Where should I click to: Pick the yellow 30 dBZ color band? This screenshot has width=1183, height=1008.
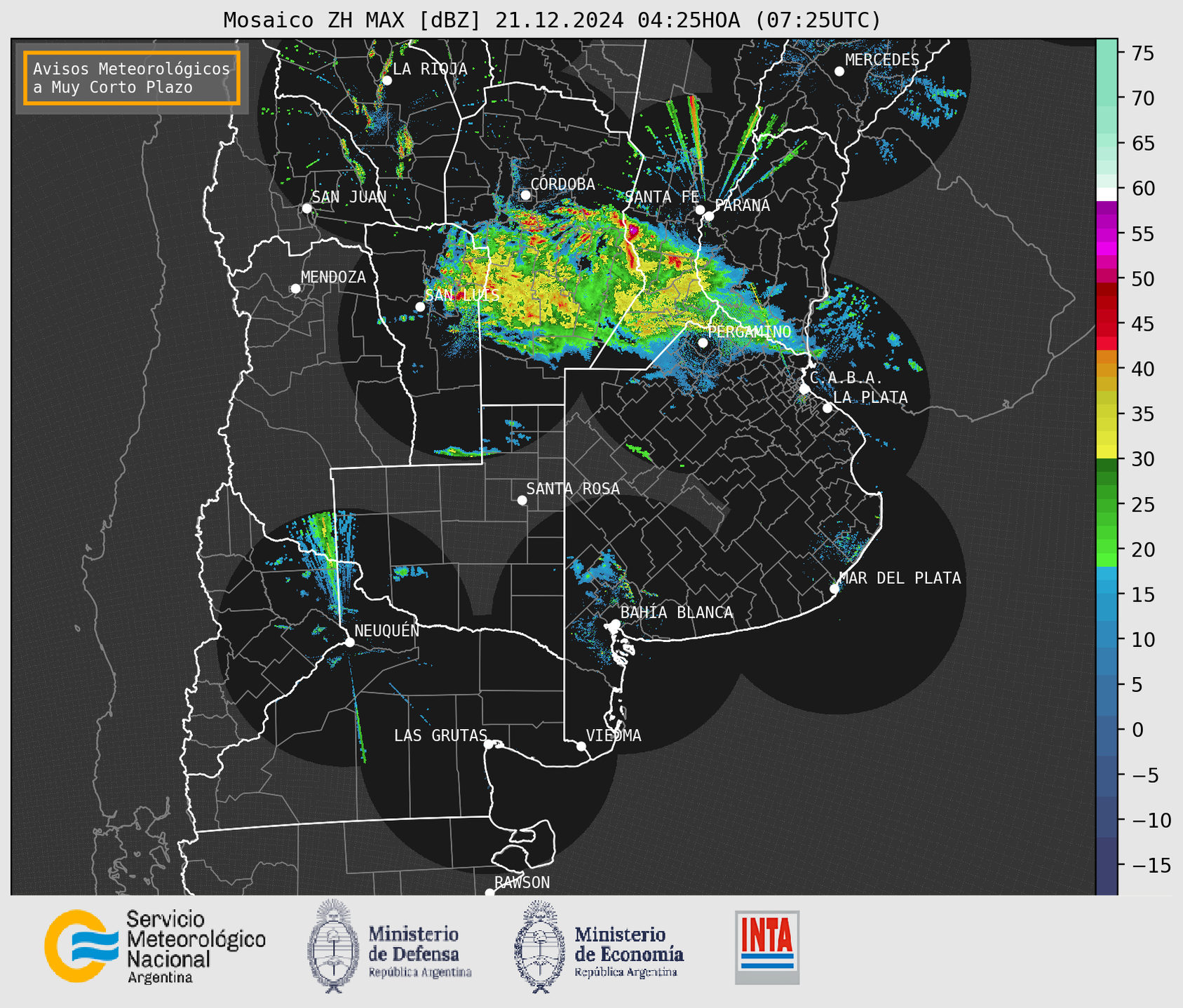[x=1107, y=452]
